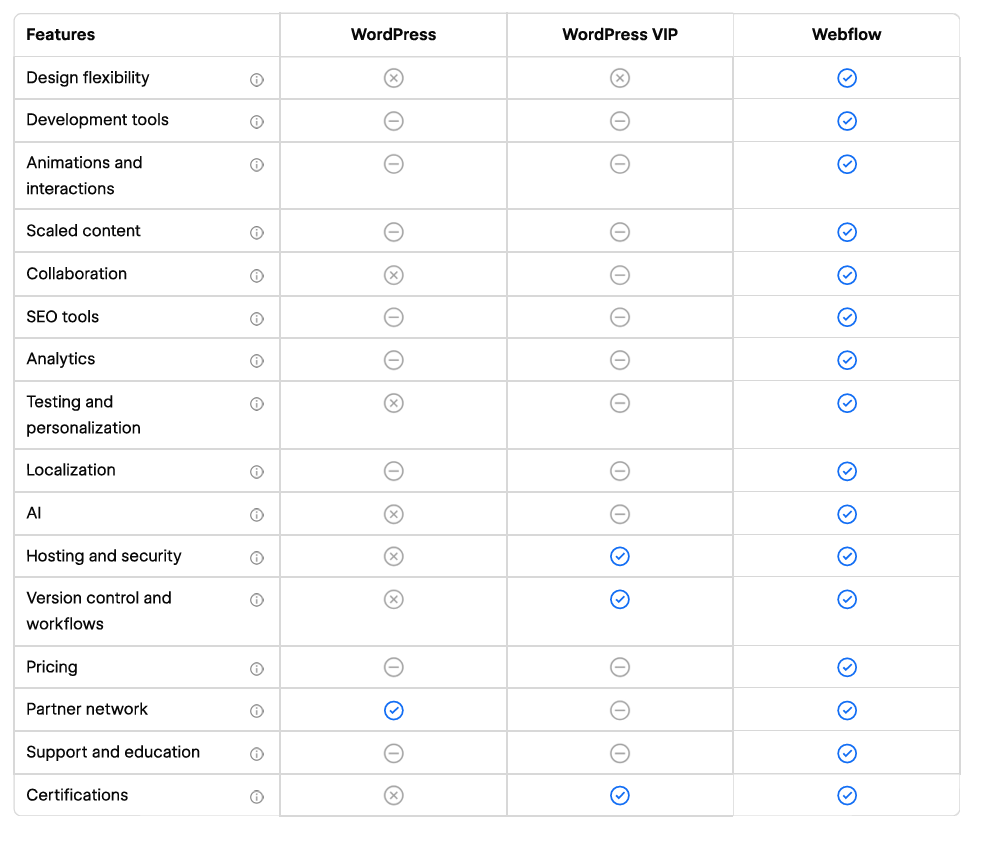
Task: Open the Pricing row info icon
Action: (257, 669)
